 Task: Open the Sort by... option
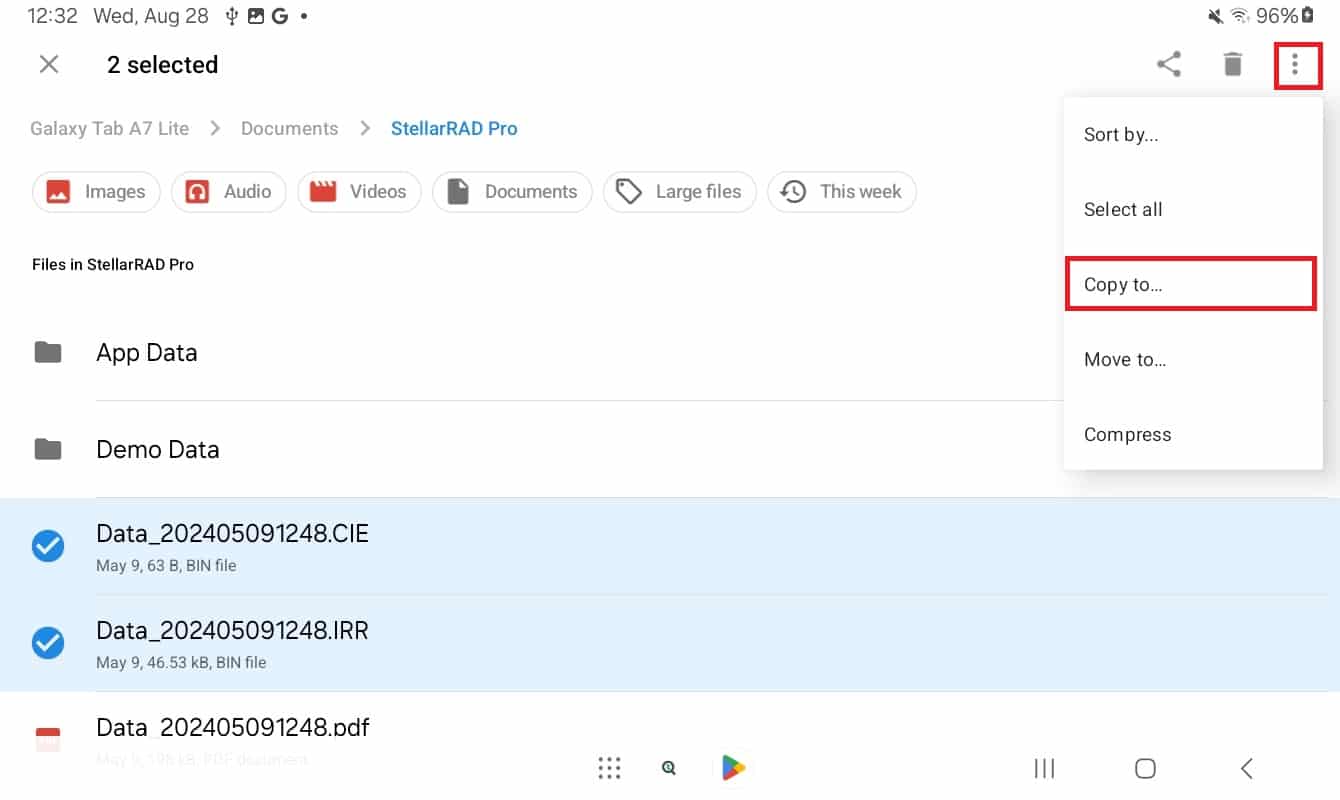(1121, 135)
